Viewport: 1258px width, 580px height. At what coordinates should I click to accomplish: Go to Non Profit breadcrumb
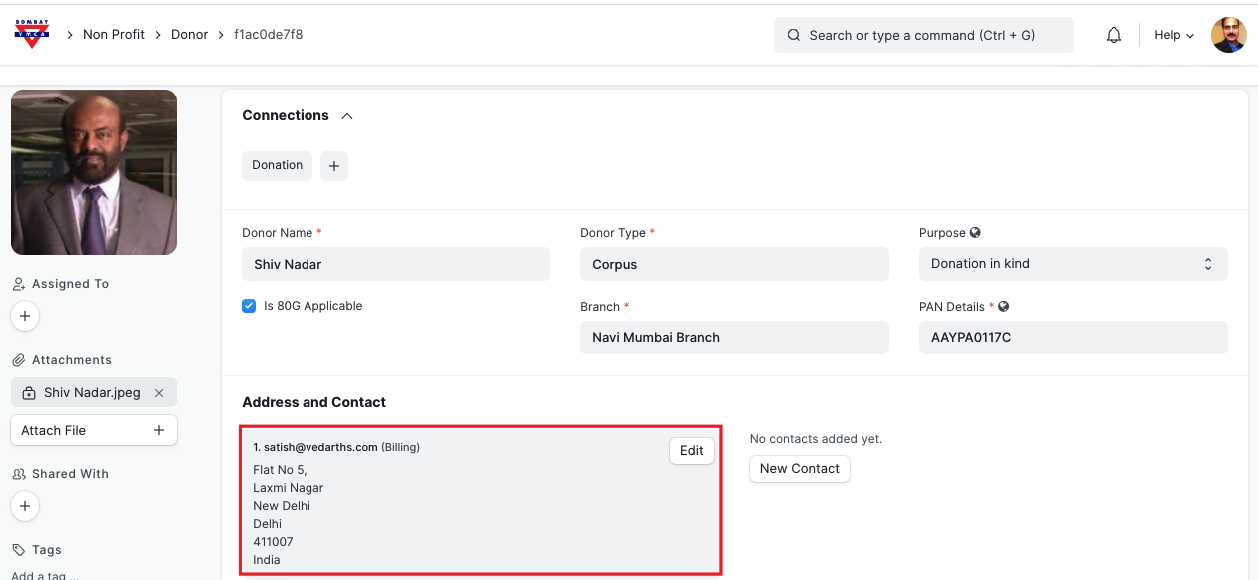pyautogui.click(x=114, y=35)
